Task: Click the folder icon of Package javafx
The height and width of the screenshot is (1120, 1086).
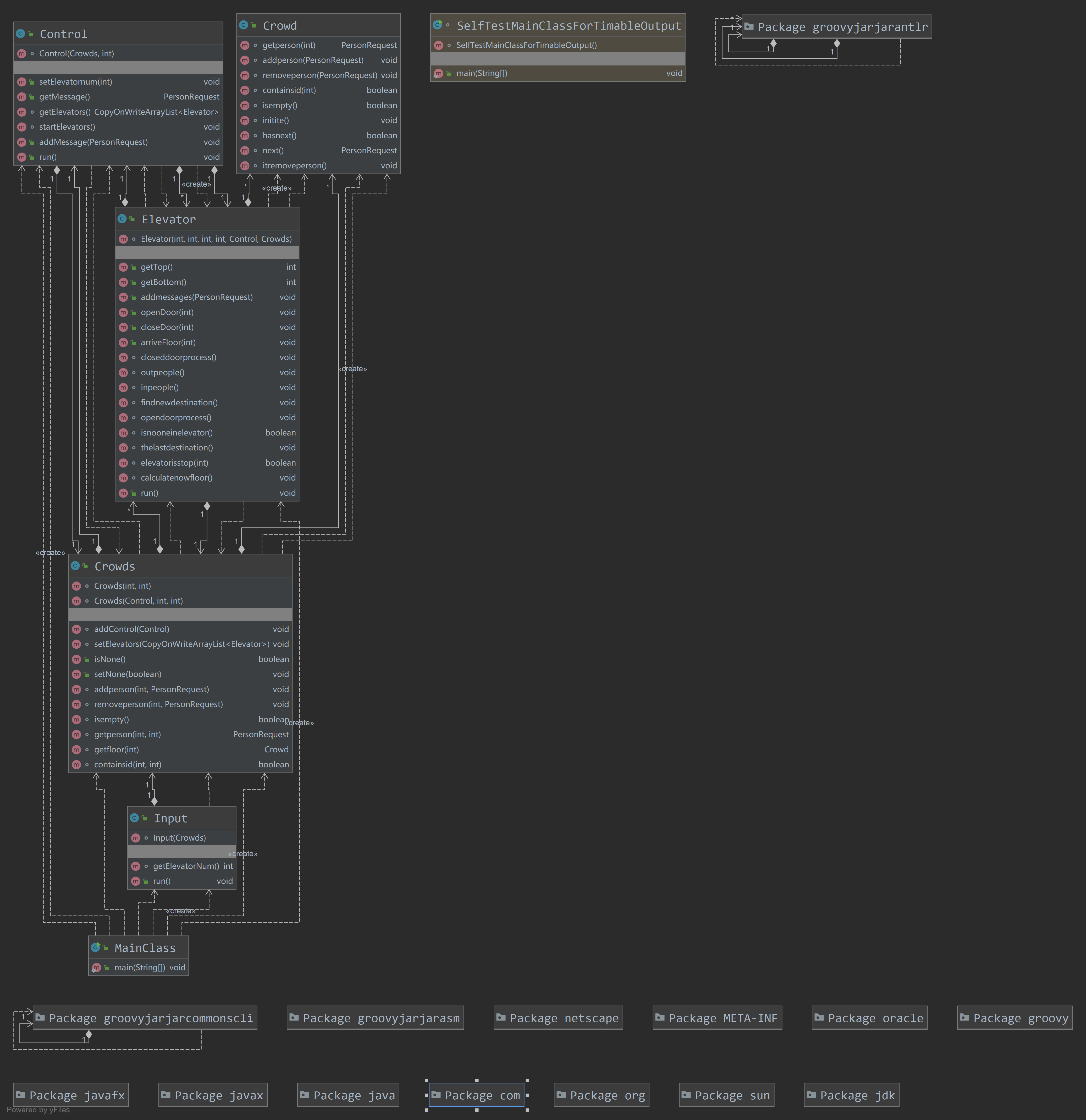Action: pyautogui.click(x=21, y=1095)
